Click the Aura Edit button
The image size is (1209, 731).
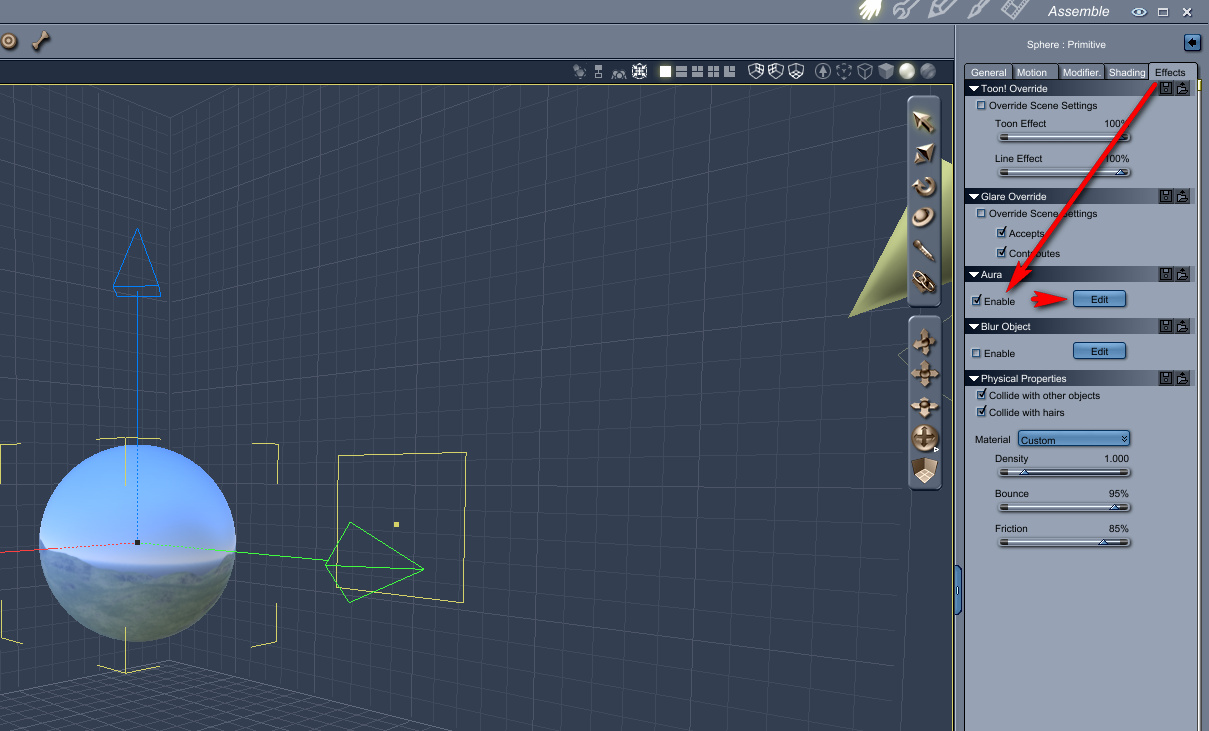click(x=1099, y=299)
